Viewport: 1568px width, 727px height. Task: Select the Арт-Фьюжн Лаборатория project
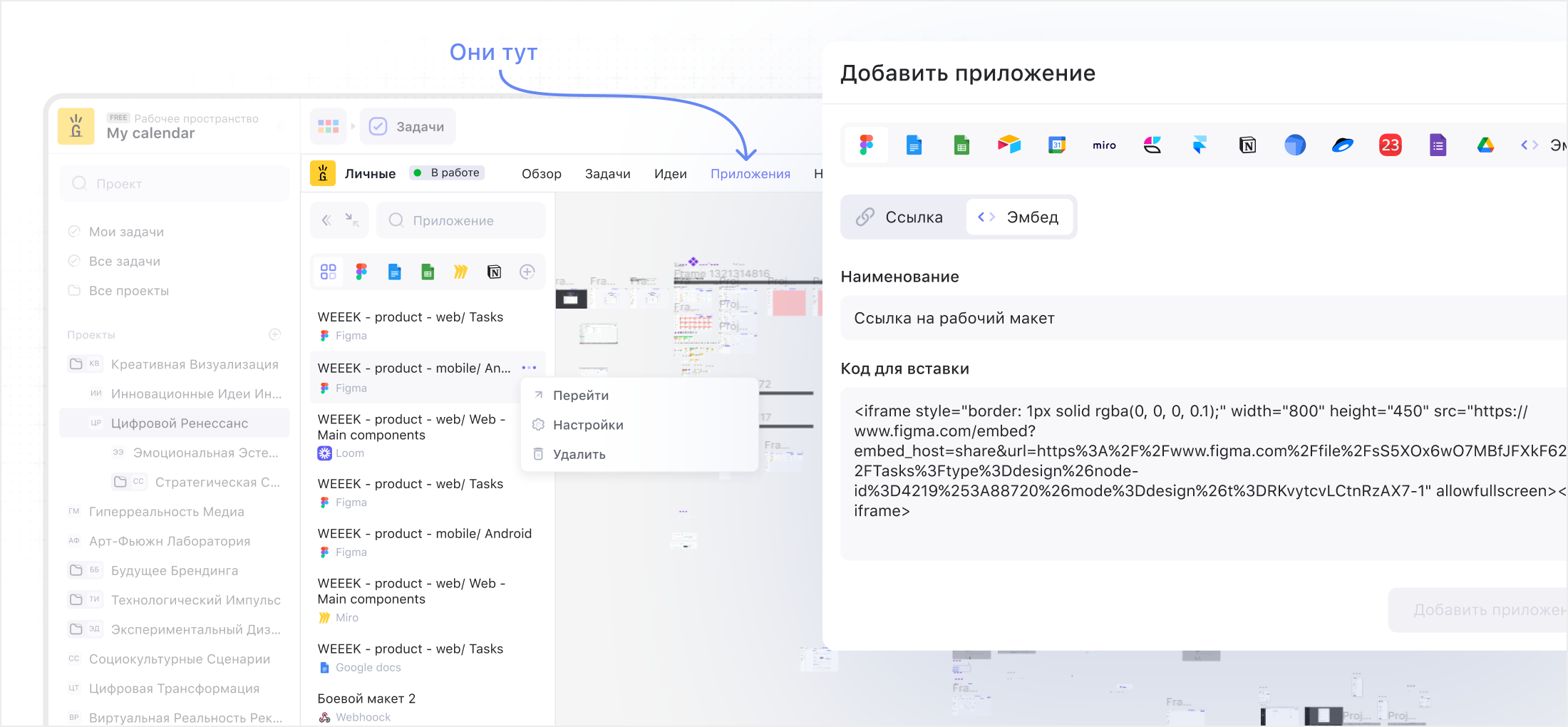pos(175,541)
